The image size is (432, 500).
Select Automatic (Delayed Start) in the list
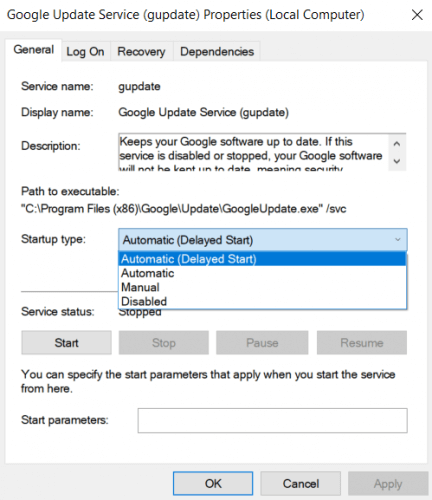[x=262, y=259]
